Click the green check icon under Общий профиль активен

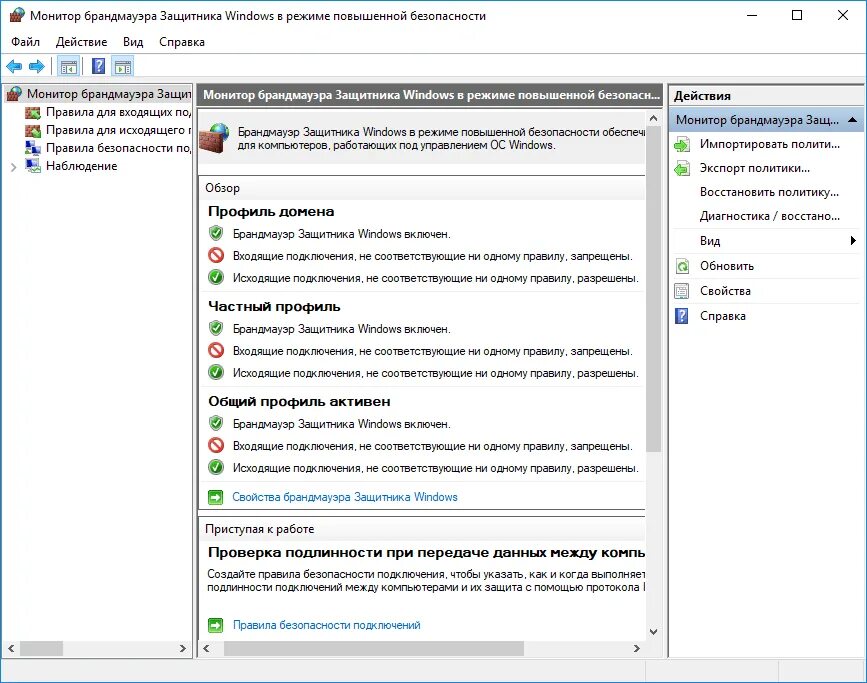[216, 467]
